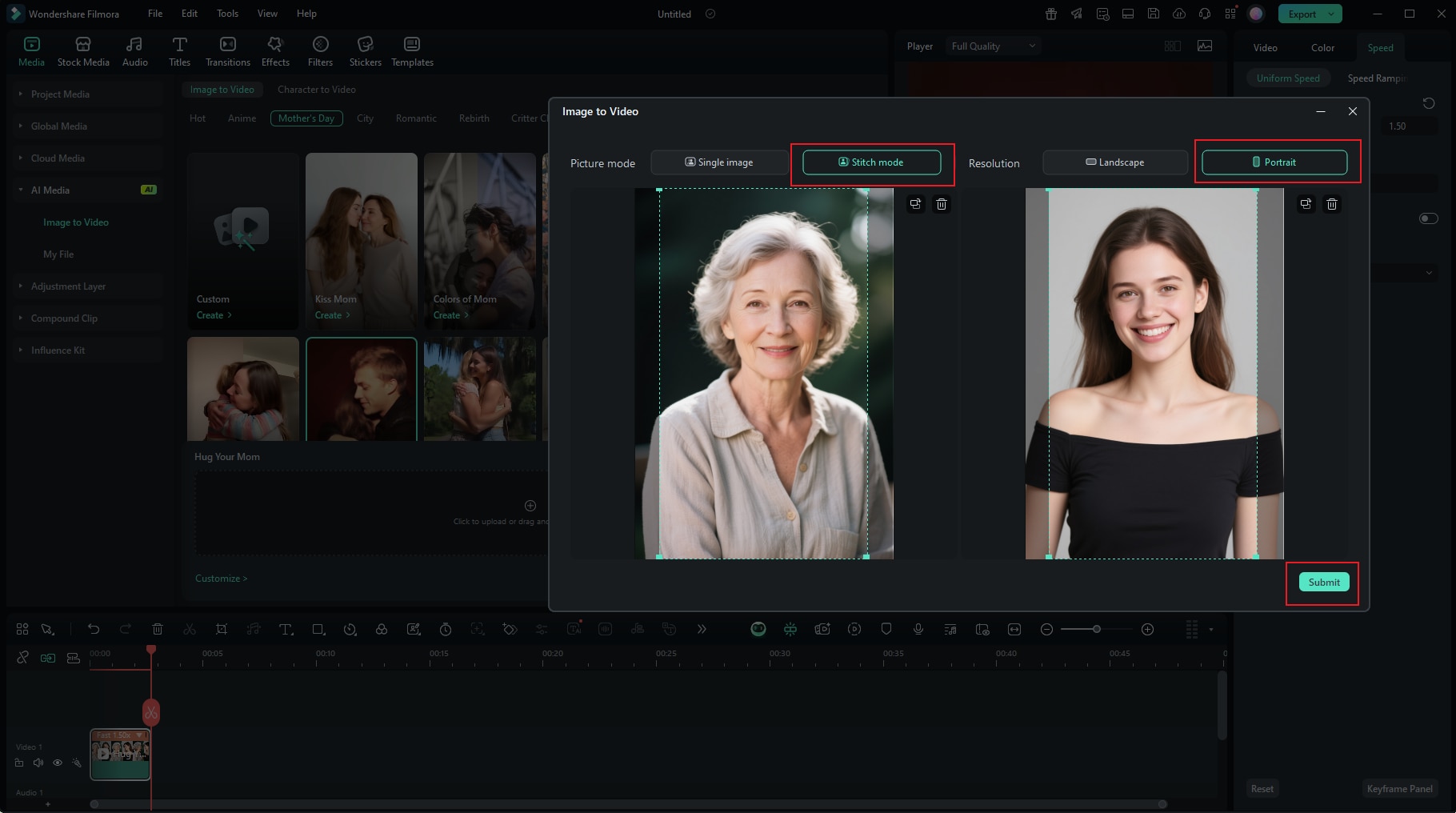Open the Titles tab
Viewport: 1456px width, 813px height.
179,51
